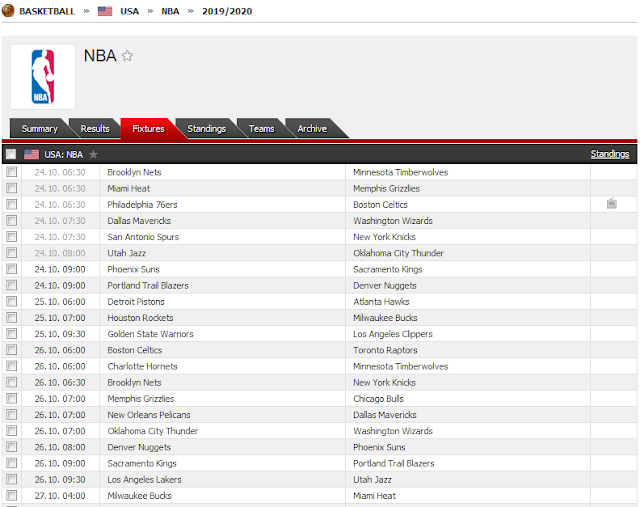The height and width of the screenshot is (507, 640).
Task: Switch to the Results tab
Action: pyautogui.click(x=95, y=129)
